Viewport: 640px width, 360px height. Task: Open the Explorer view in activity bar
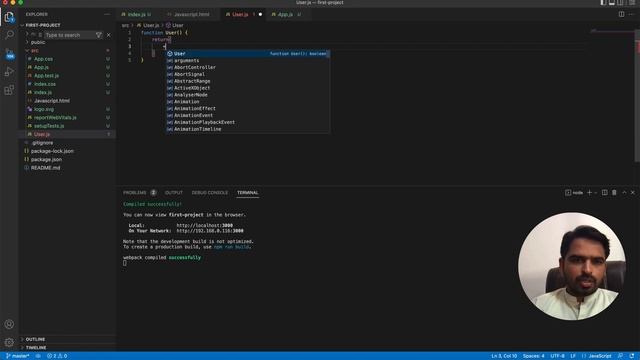(x=9, y=17)
